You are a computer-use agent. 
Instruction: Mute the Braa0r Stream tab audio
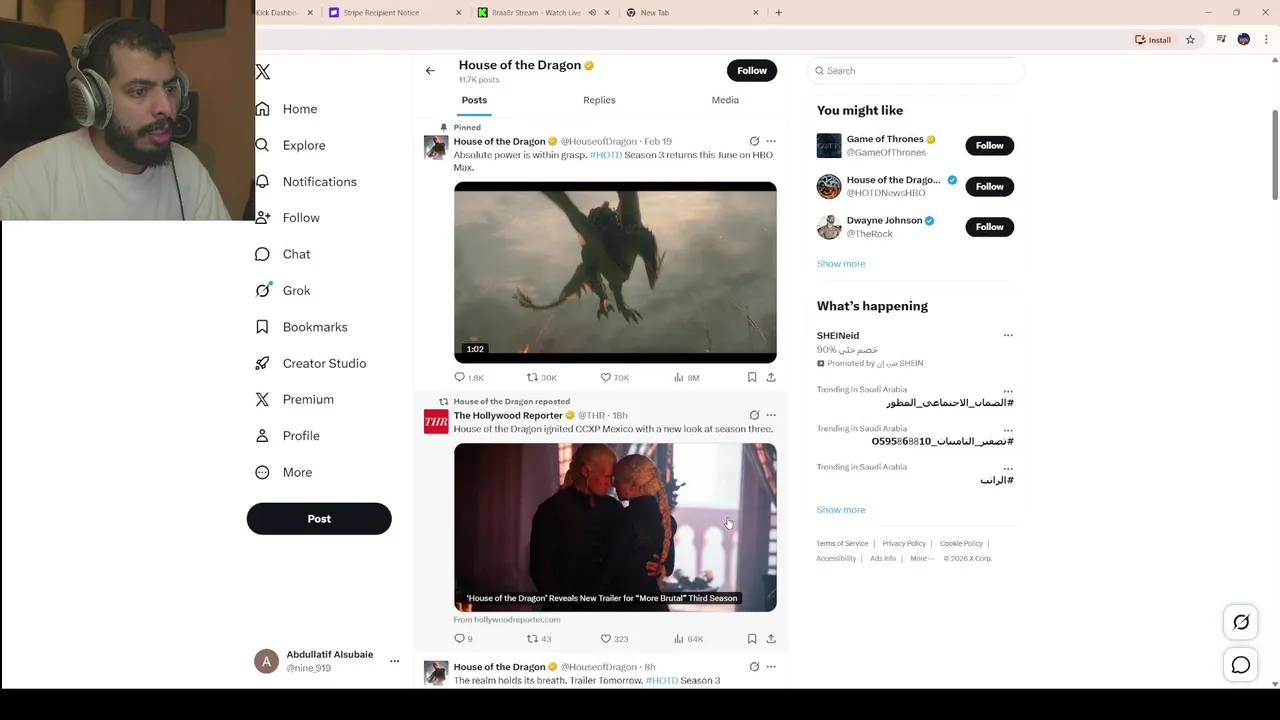(592, 13)
